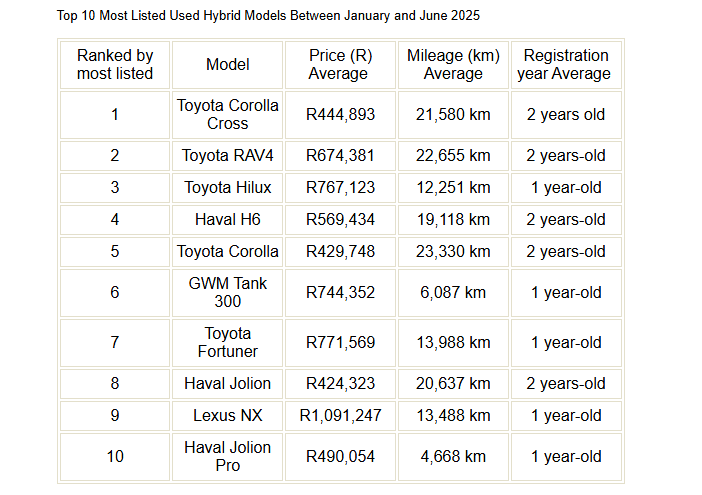The height and width of the screenshot is (495, 702).
Task: Click the Lexus NX model cell
Action: [x=227, y=416]
